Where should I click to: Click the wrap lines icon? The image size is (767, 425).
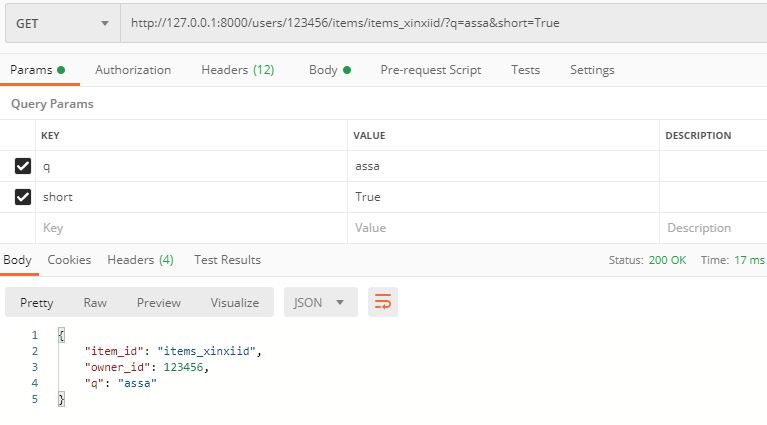(x=382, y=302)
